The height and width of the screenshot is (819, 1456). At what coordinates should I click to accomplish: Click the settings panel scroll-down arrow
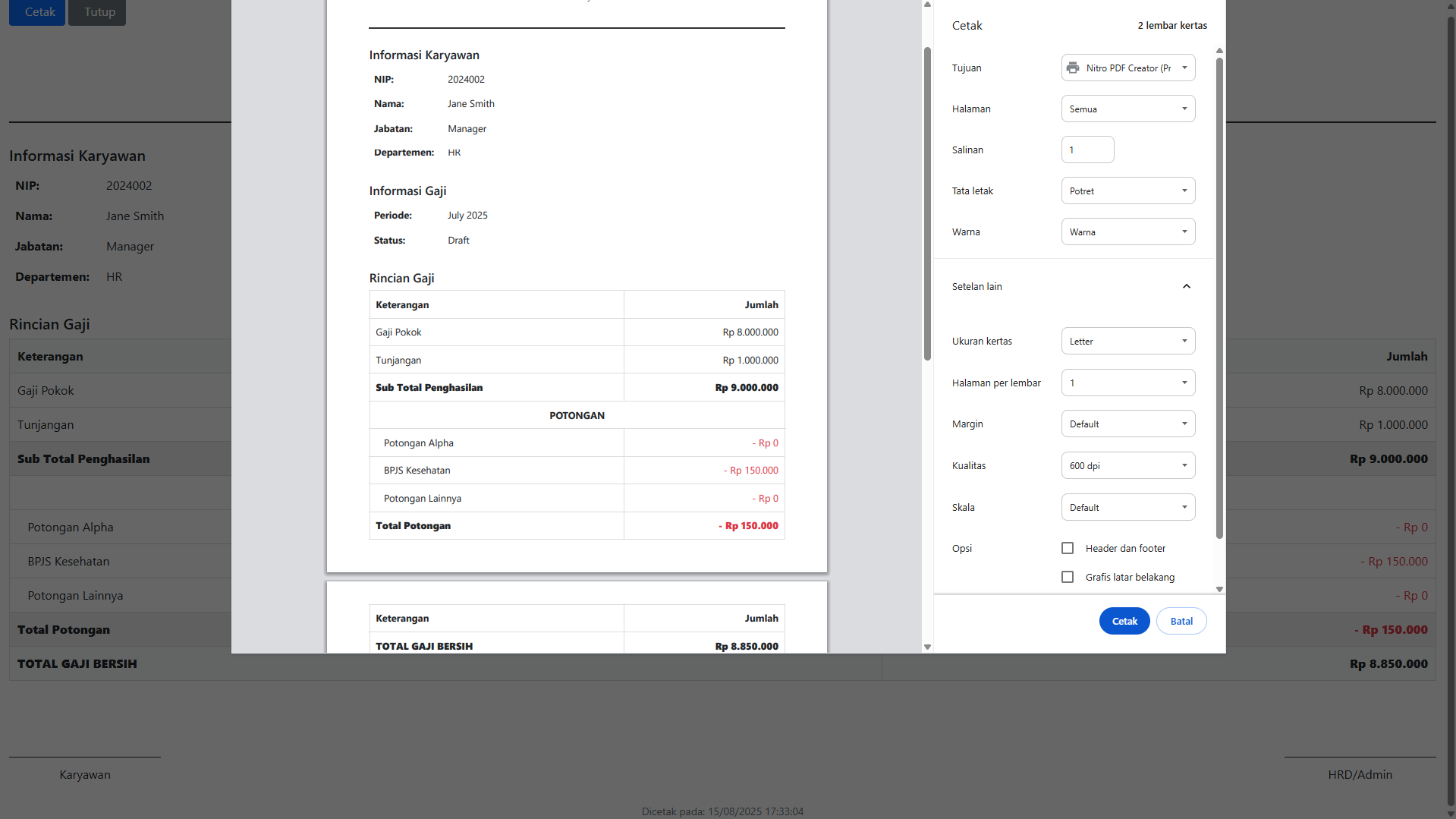point(1219,589)
